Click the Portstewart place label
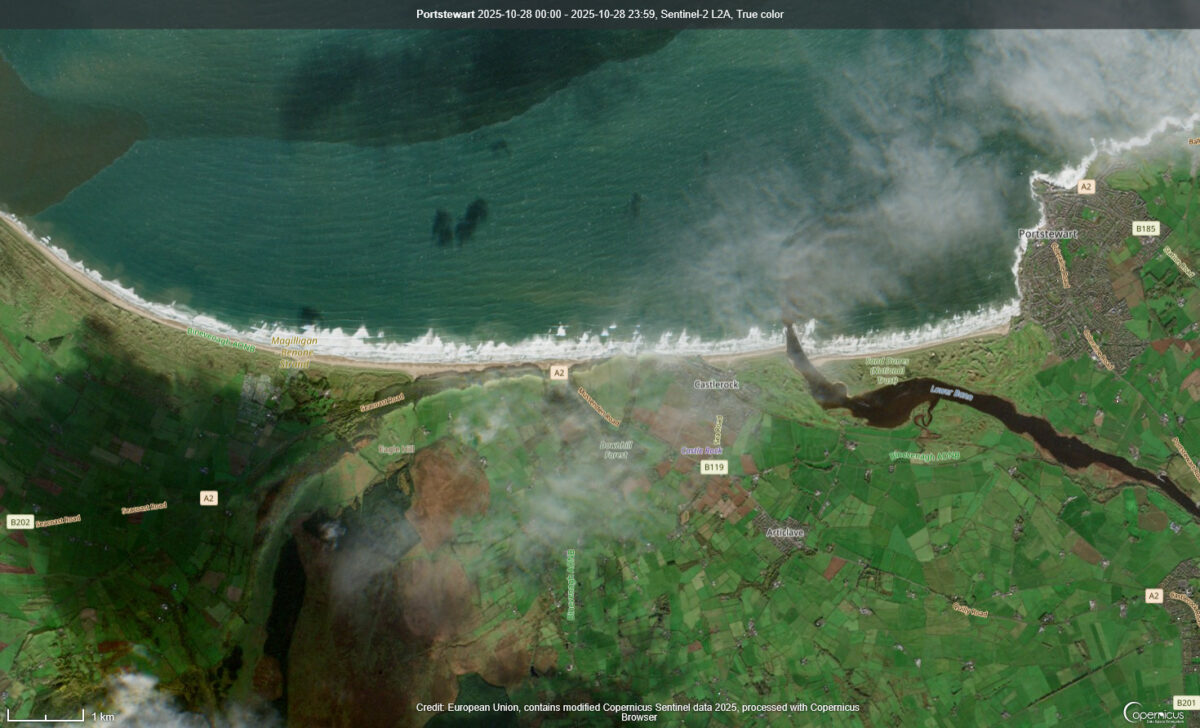 pyautogui.click(x=1048, y=234)
